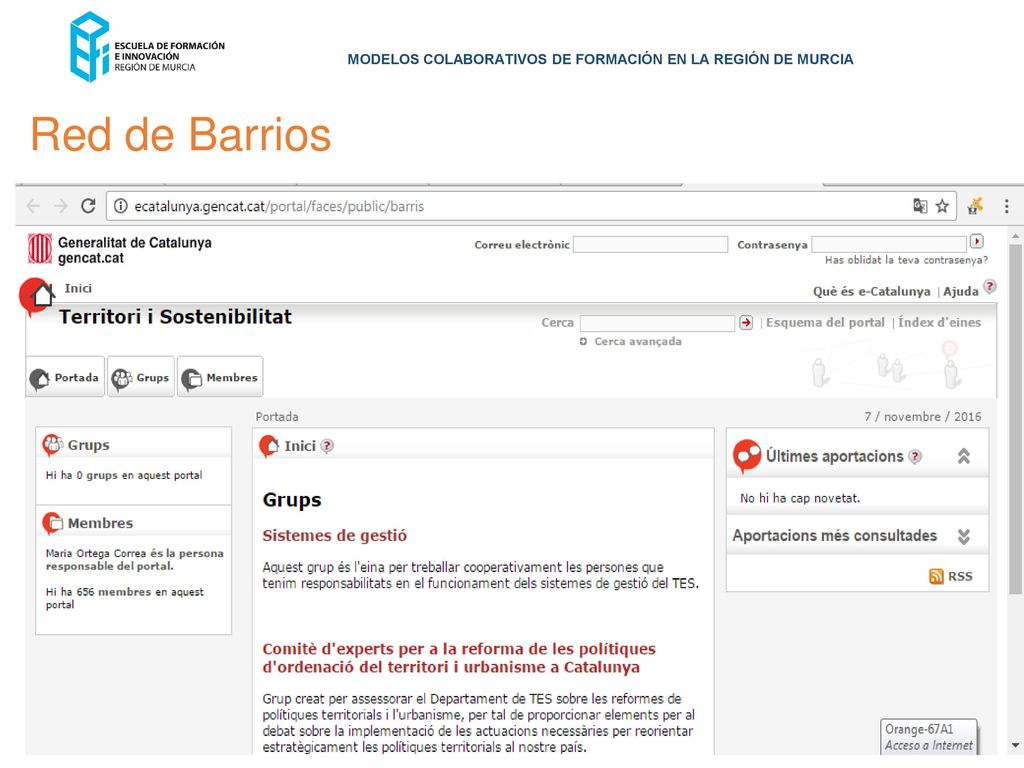Click the Generalitat de Catalunya logo
Screen dimensions: 1024x768
40,249
